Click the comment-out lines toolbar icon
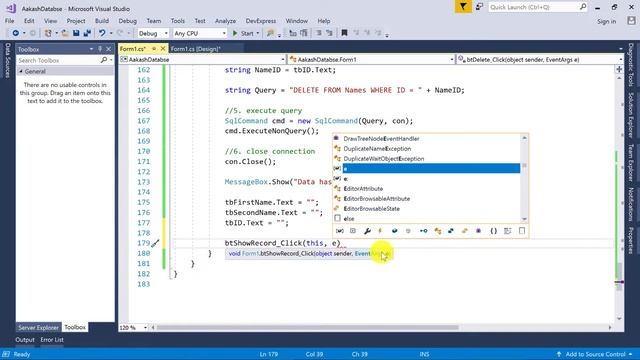640x360 pixels. (319, 33)
